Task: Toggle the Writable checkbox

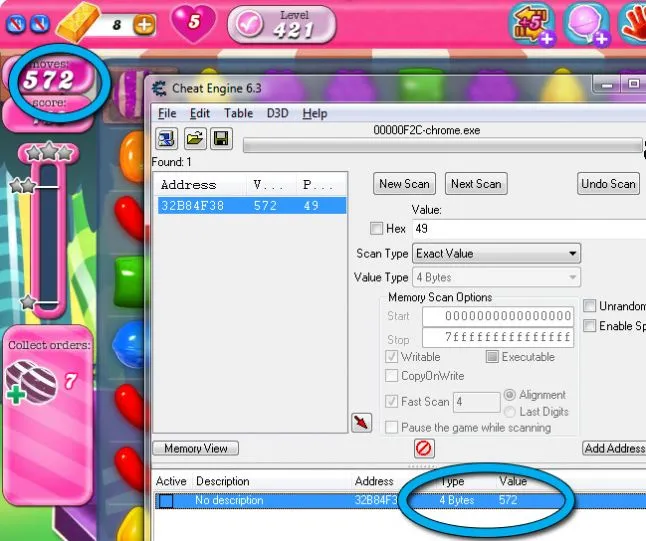Action: coord(391,356)
